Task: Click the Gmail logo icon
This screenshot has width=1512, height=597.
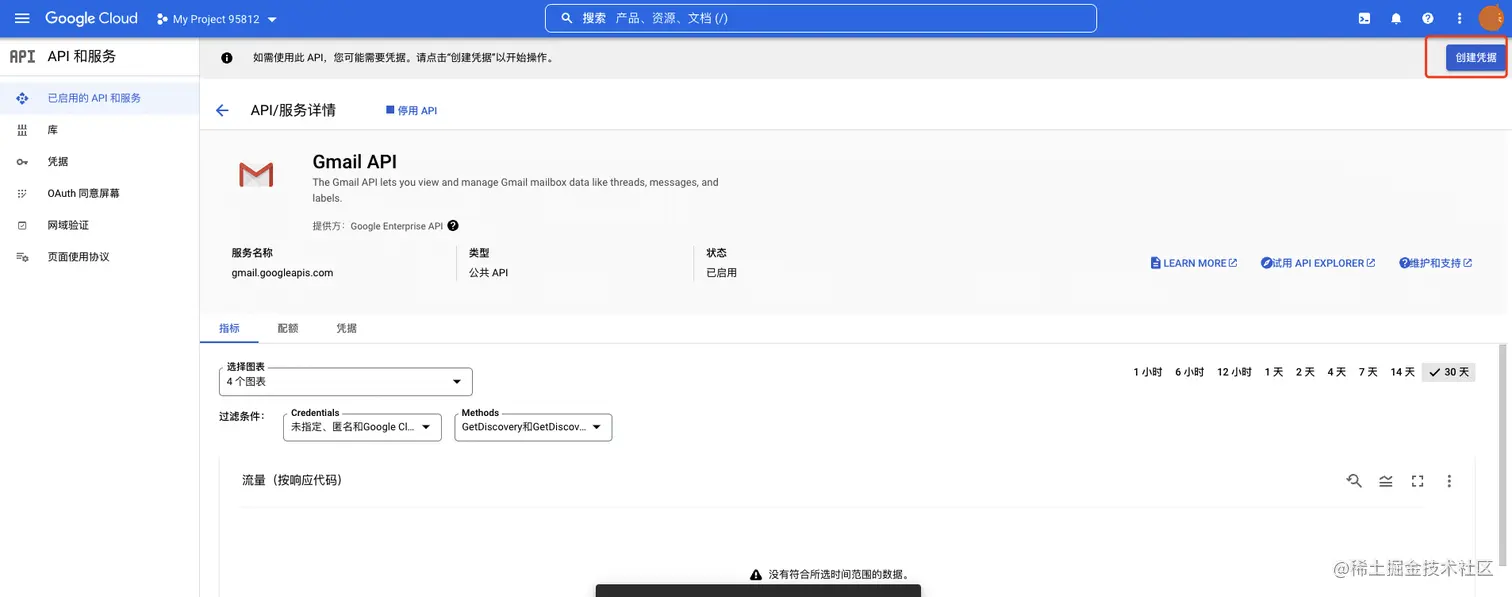Action: tap(256, 175)
